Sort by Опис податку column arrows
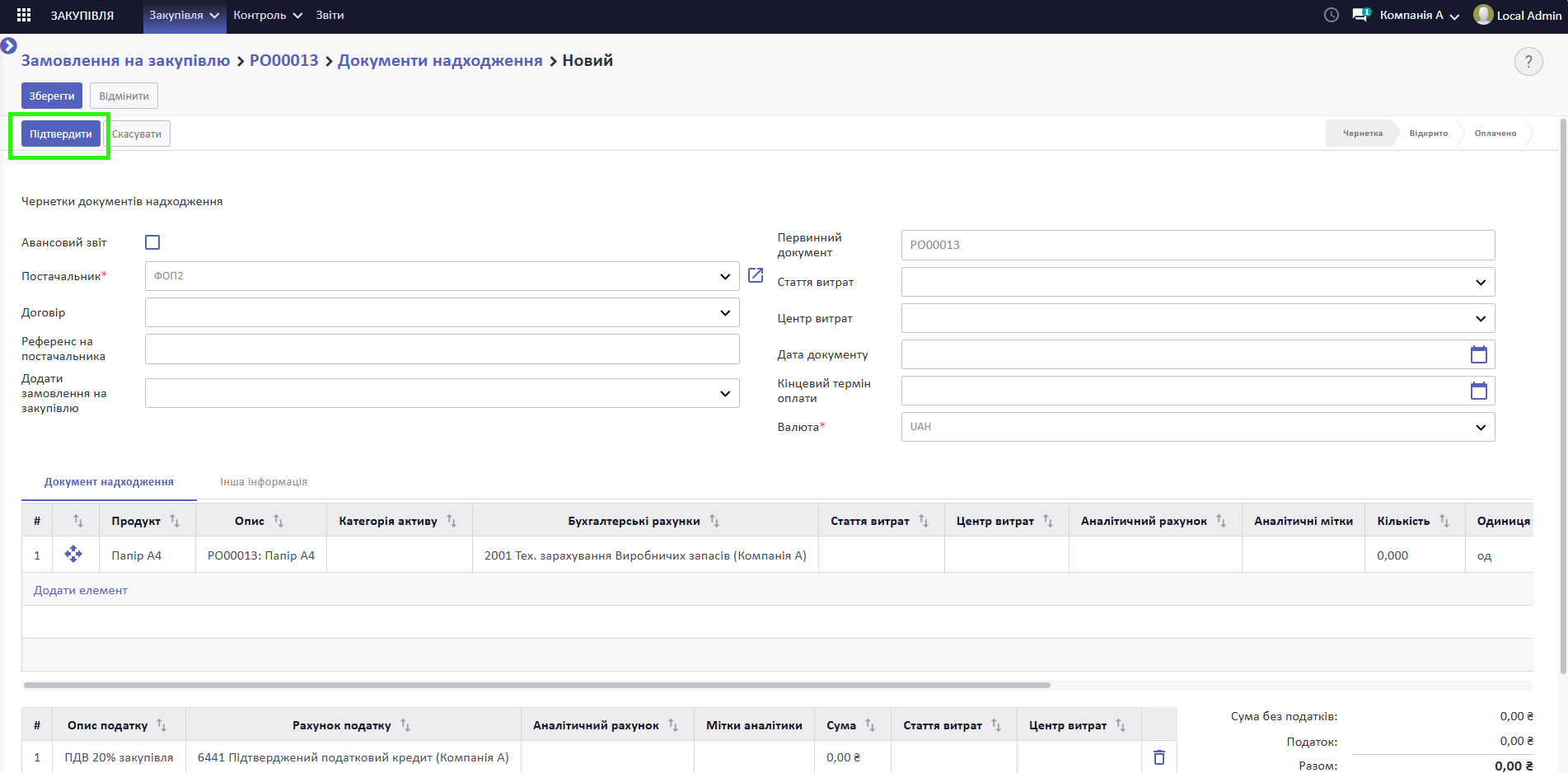The image size is (1568, 773). click(x=161, y=725)
